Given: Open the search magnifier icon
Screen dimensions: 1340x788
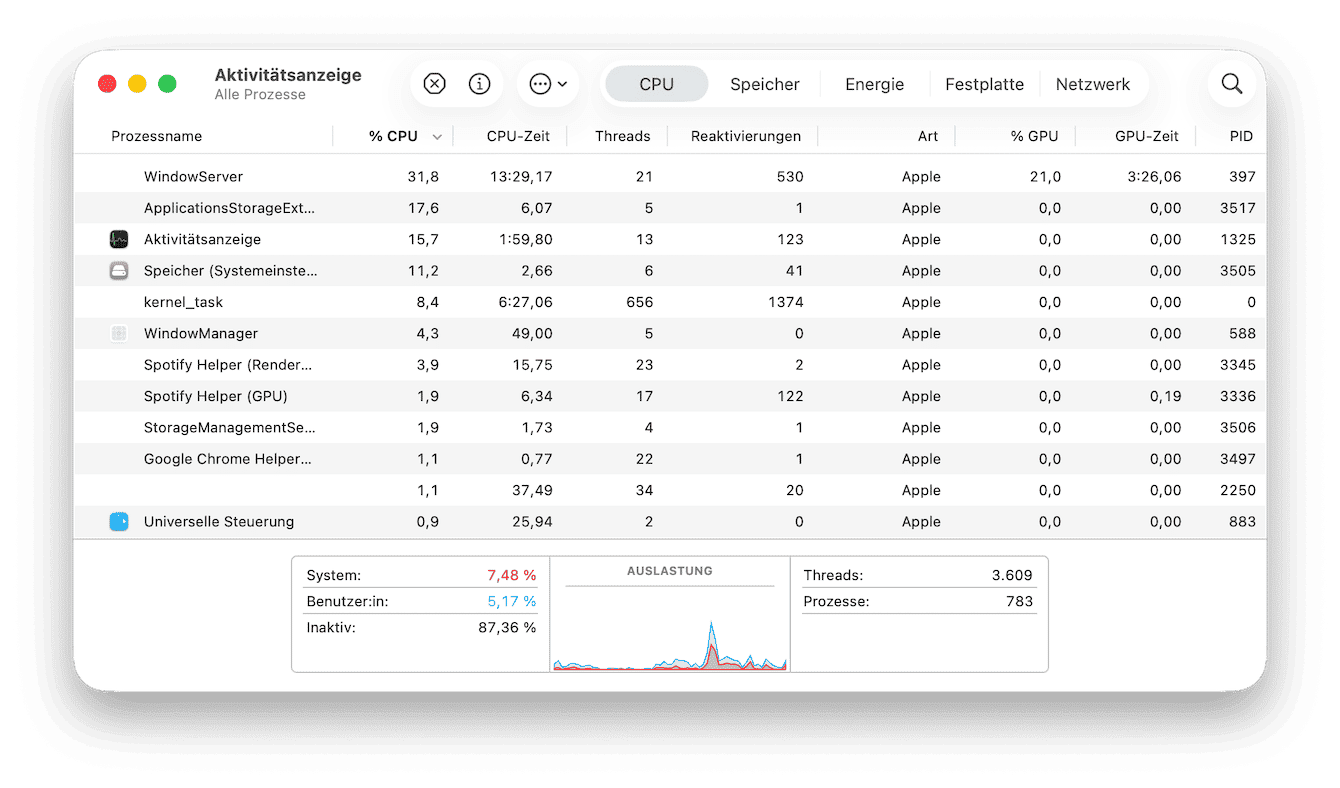Looking at the screenshot, I should pos(1231,84).
